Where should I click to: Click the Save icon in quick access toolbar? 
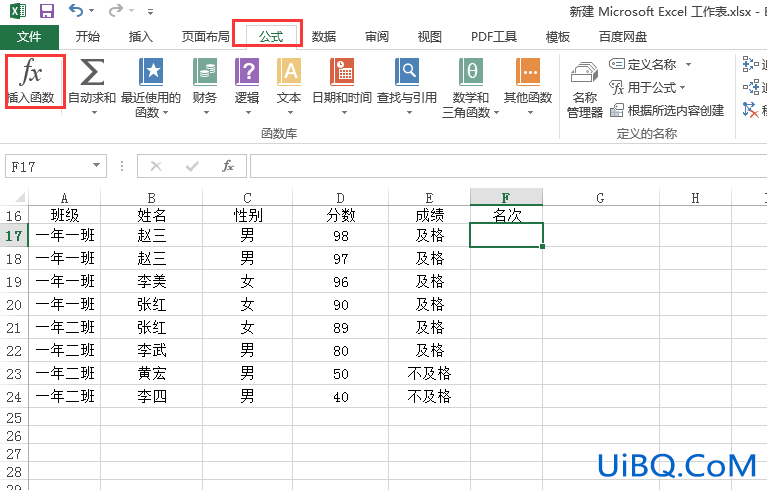(x=46, y=11)
